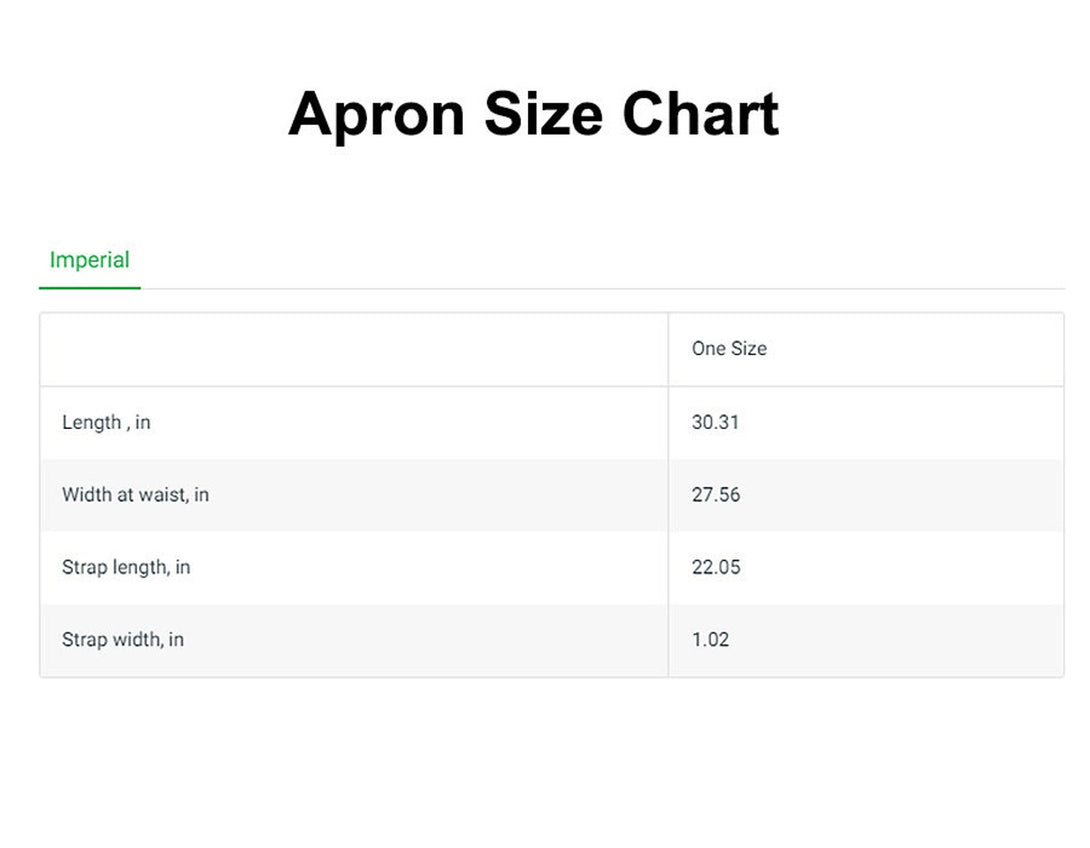Click the "Strap length, in" label
The image size is (1090, 848).
coord(126,567)
